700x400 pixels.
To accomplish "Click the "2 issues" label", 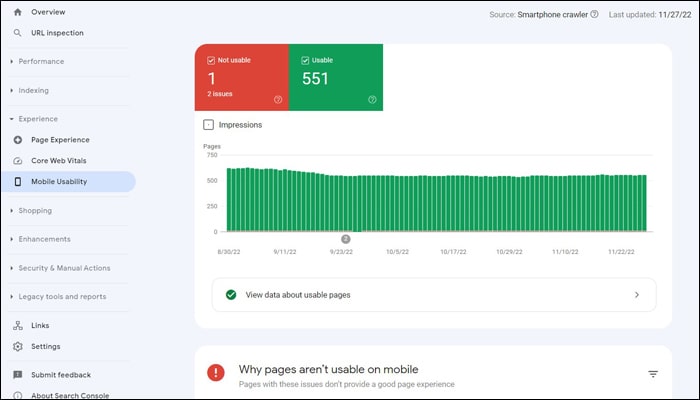I will click(220, 94).
